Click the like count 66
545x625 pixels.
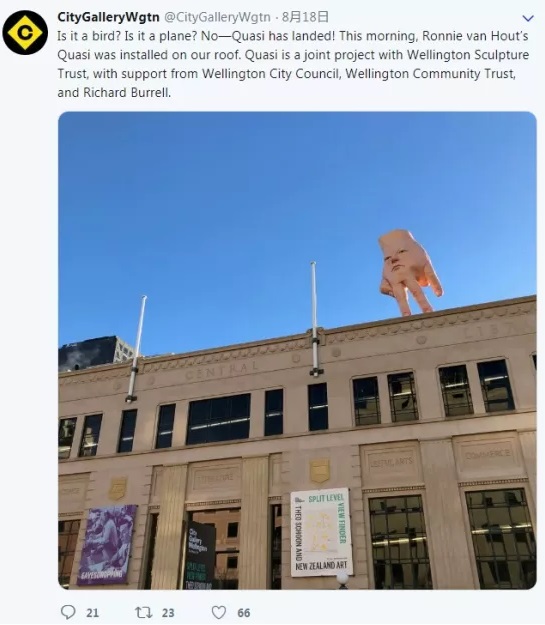tap(244, 613)
